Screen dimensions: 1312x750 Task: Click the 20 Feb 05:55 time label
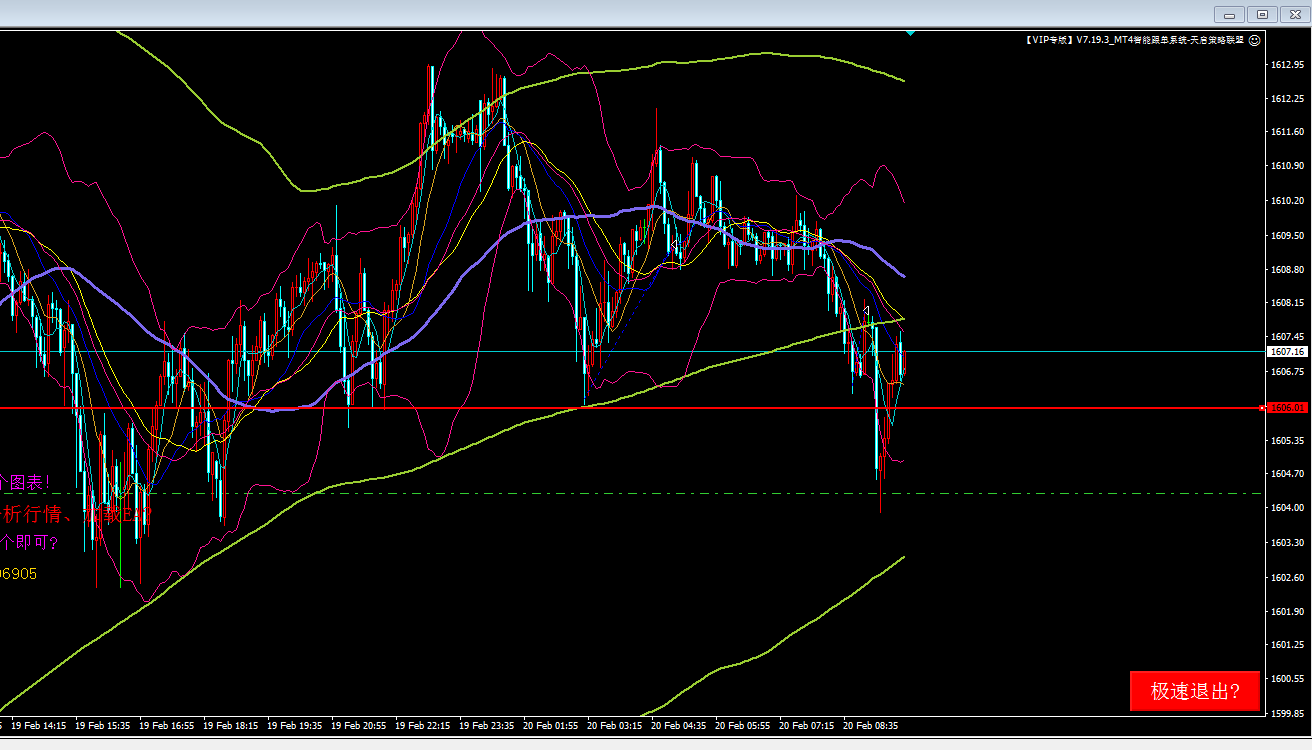tap(742, 725)
